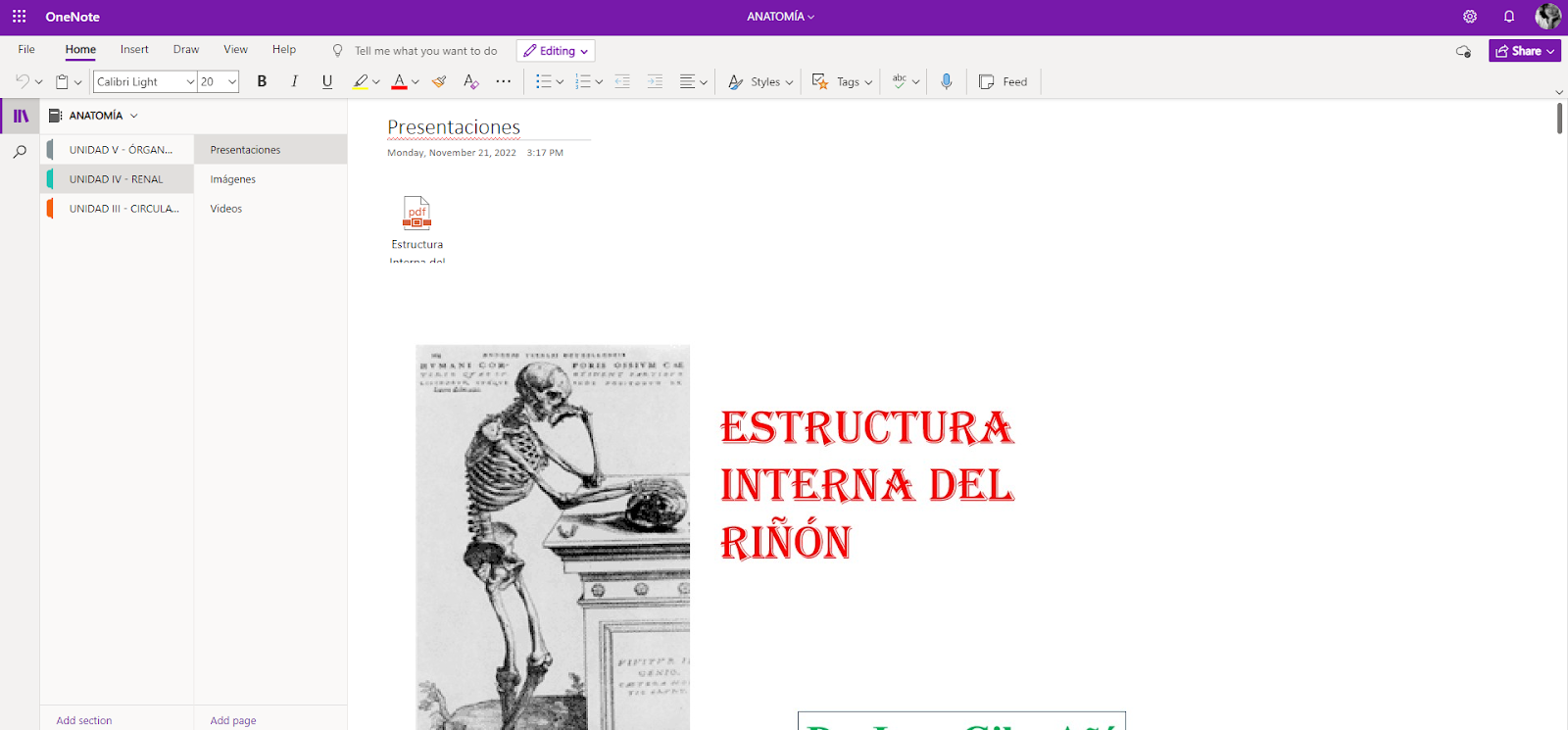The height and width of the screenshot is (730, 1568).
Task: Click Add page link
Action: (x=233, y=720)
